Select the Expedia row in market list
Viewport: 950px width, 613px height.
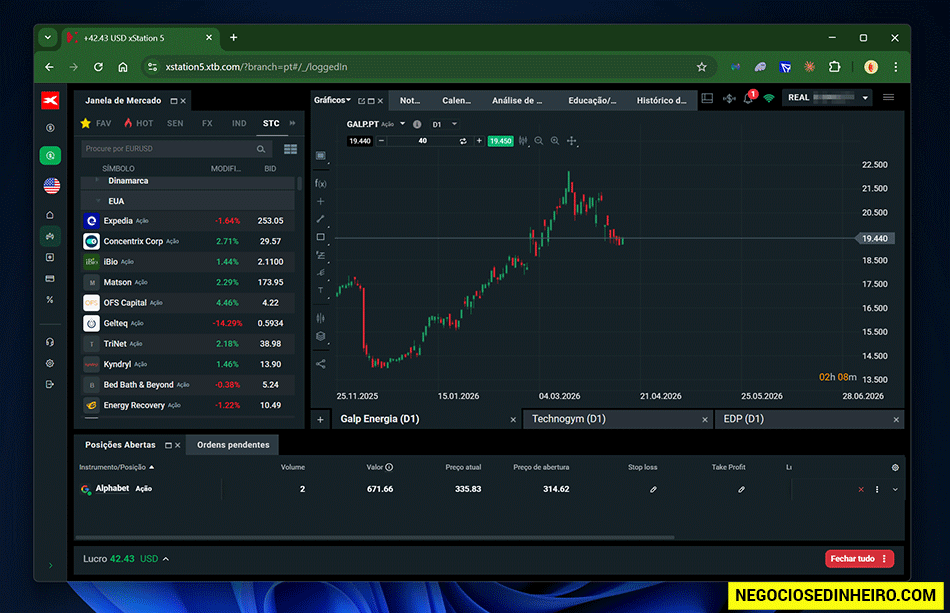click(188, 221)
